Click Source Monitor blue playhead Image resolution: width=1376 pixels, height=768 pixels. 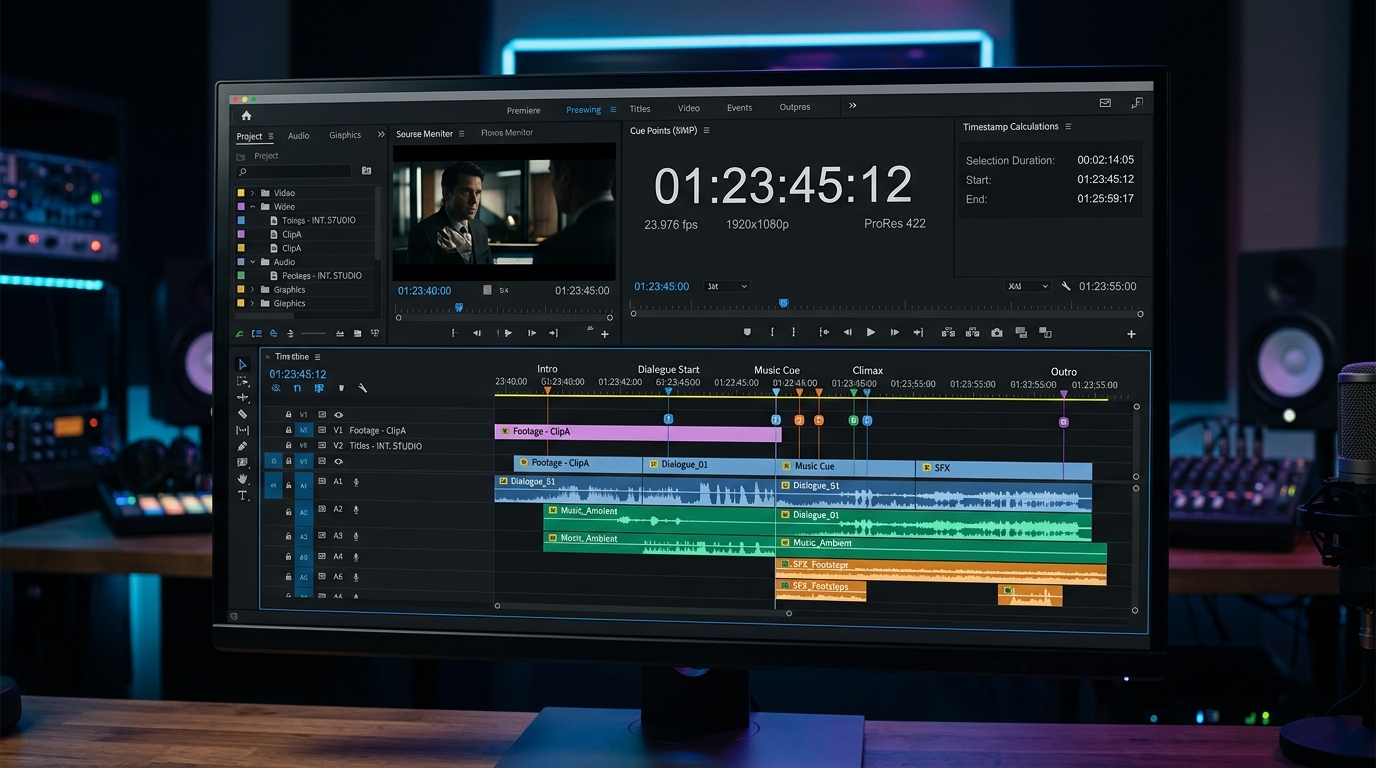click(459, 308)
